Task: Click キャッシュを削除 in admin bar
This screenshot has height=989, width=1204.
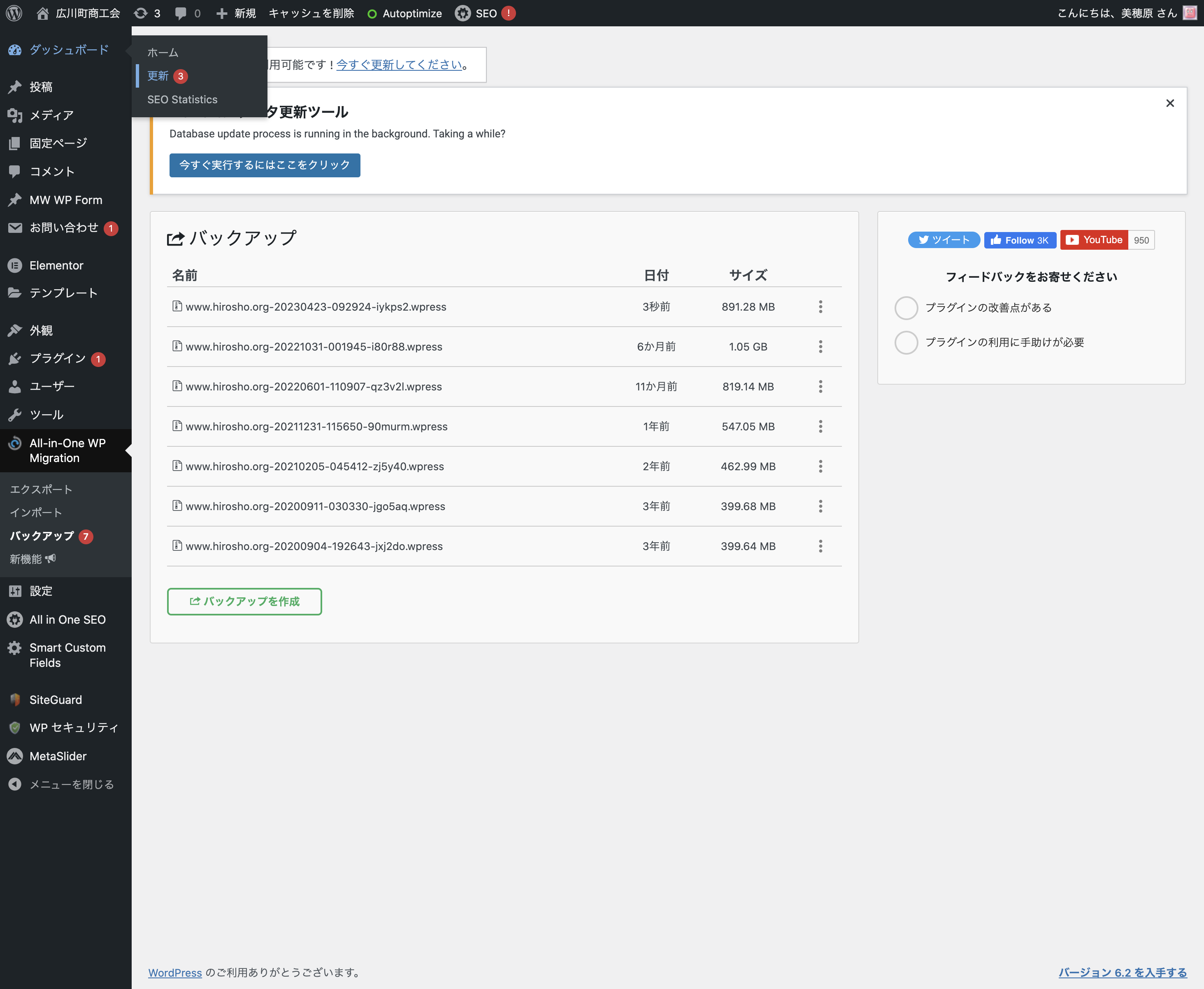Action: [x=311, y=13]
